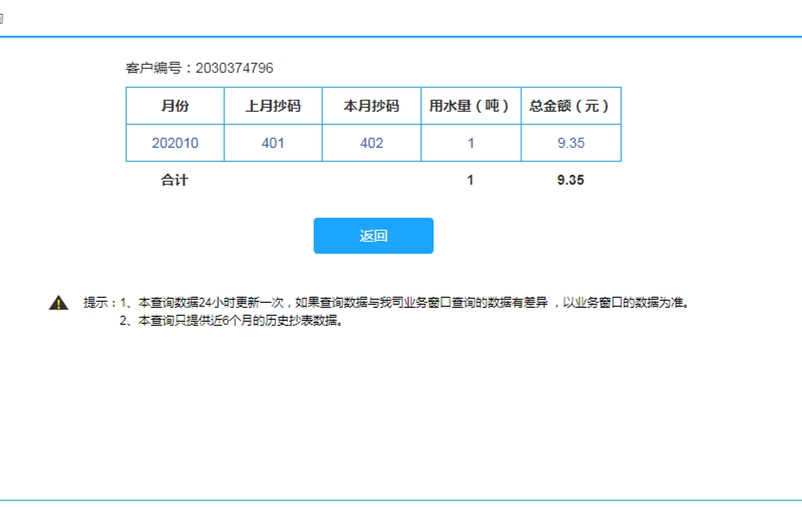Screen dimensions: 802x507
Task: Click the total amount cell 9.35 in table row
Action: [571, 143]
